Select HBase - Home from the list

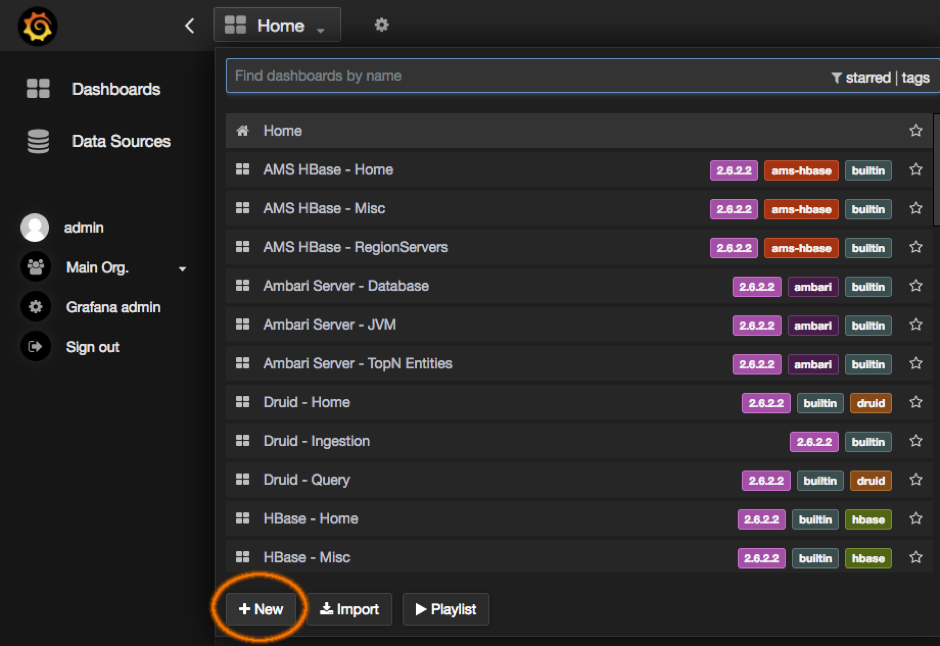310,518
